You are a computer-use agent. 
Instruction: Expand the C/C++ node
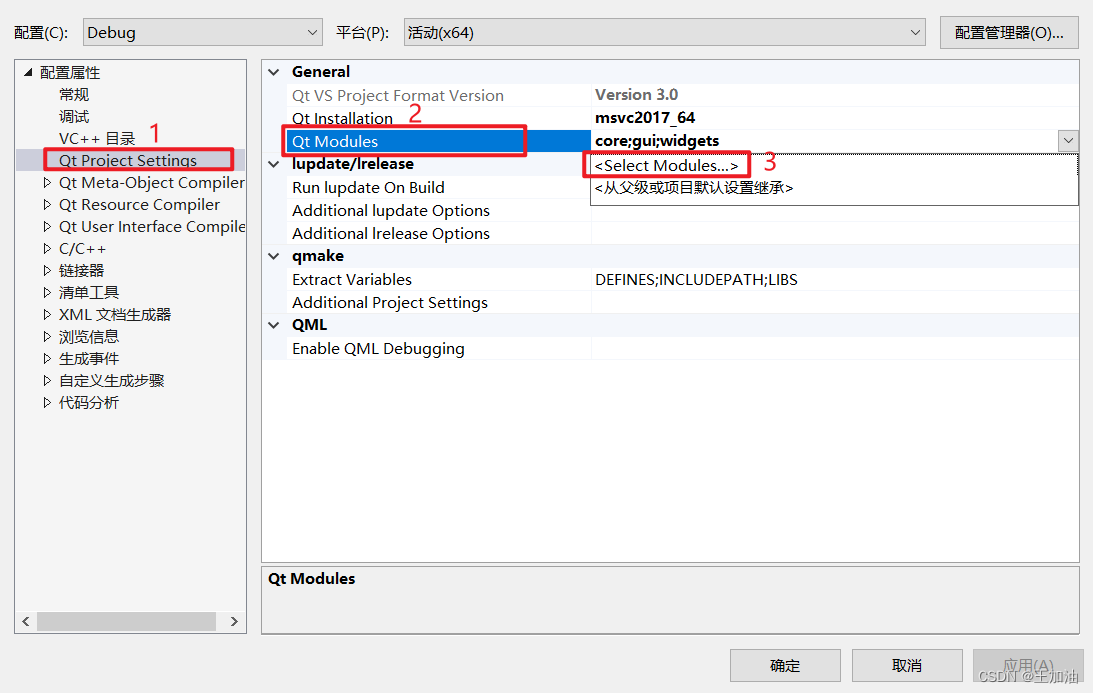click(x=47, y=249)
